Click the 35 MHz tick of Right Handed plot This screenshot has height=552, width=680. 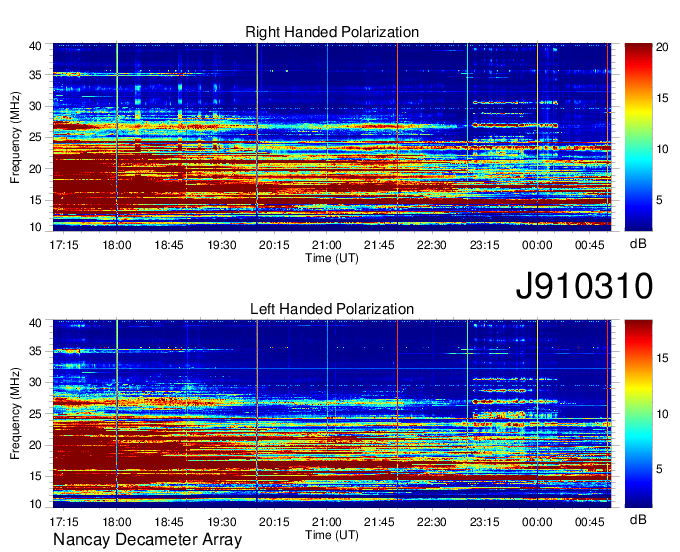pyautogui.click(x=35, y=75)
